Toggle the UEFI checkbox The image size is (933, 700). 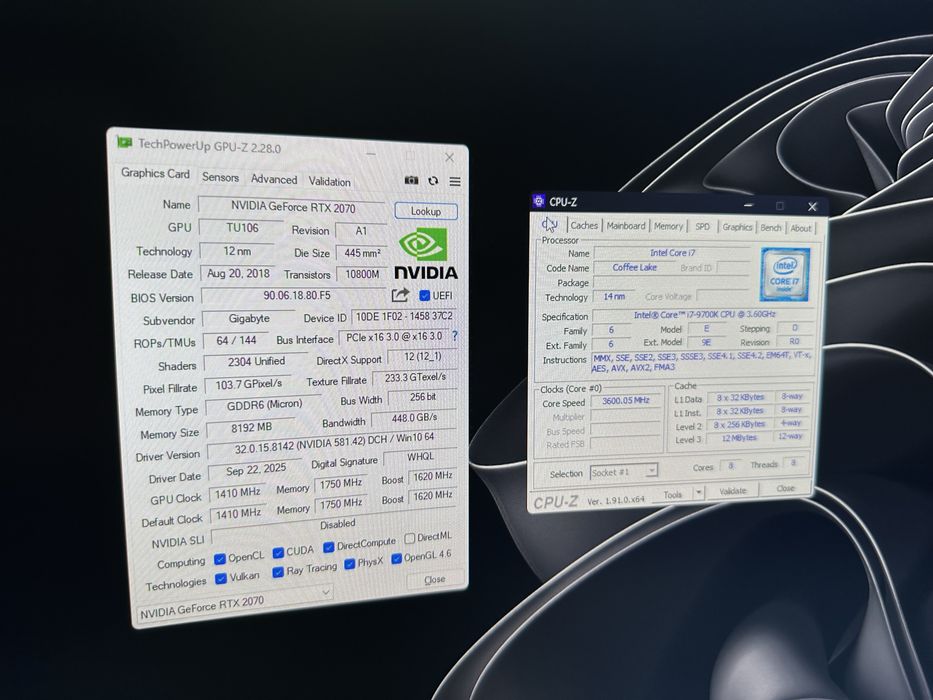(424, 295)
